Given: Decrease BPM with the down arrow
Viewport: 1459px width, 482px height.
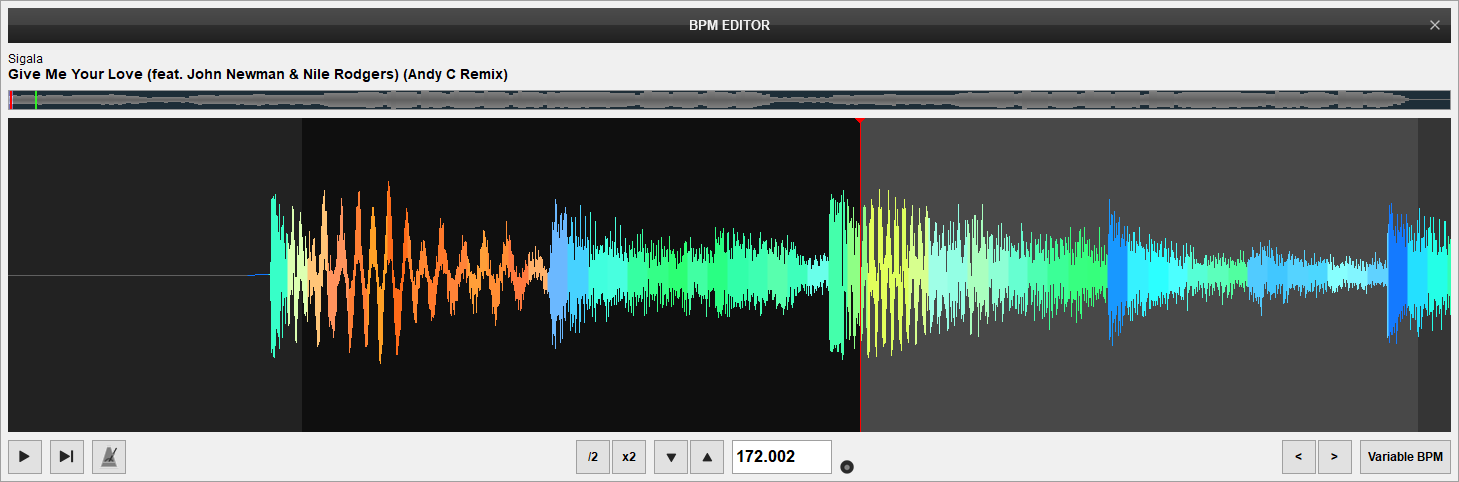Looking at the screenshot, I should (671, 457).
